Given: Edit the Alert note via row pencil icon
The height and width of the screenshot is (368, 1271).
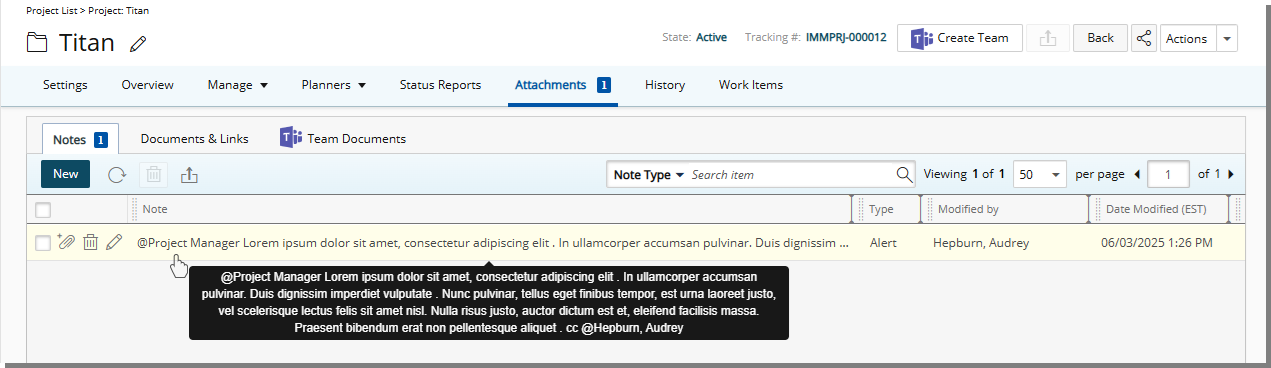Looking at the screenshot, I should coord(114,242).
